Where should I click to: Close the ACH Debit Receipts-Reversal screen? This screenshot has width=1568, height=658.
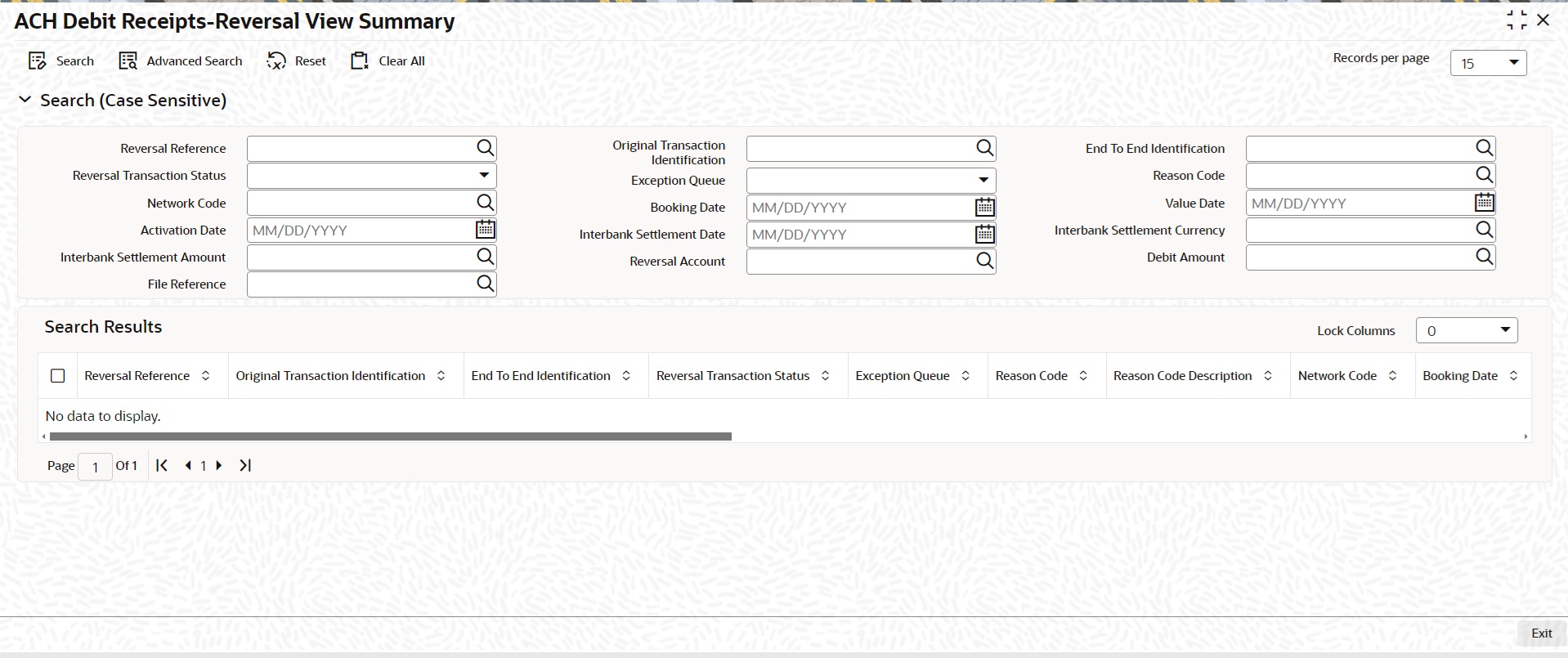click(x=1543, y=20)
